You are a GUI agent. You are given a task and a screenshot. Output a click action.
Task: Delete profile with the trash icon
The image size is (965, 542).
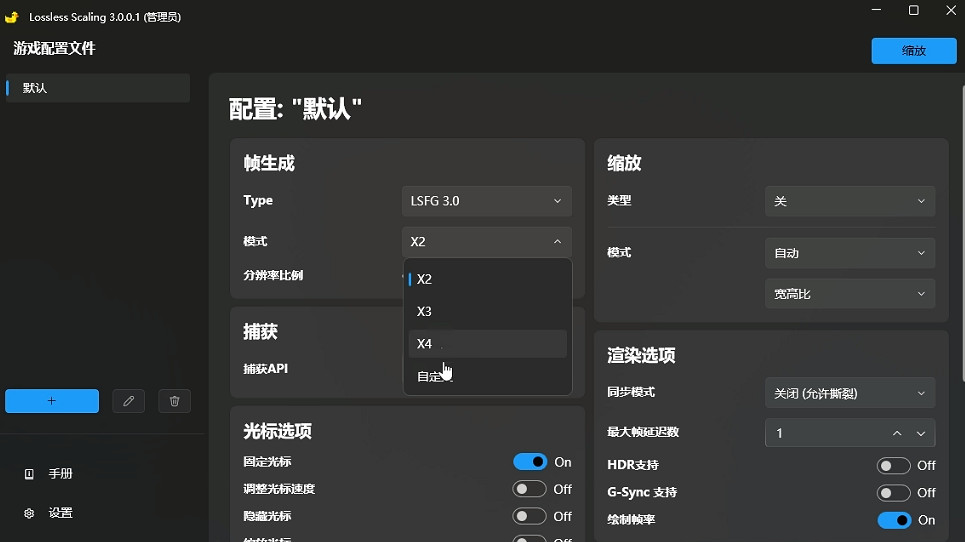(174, 401)
